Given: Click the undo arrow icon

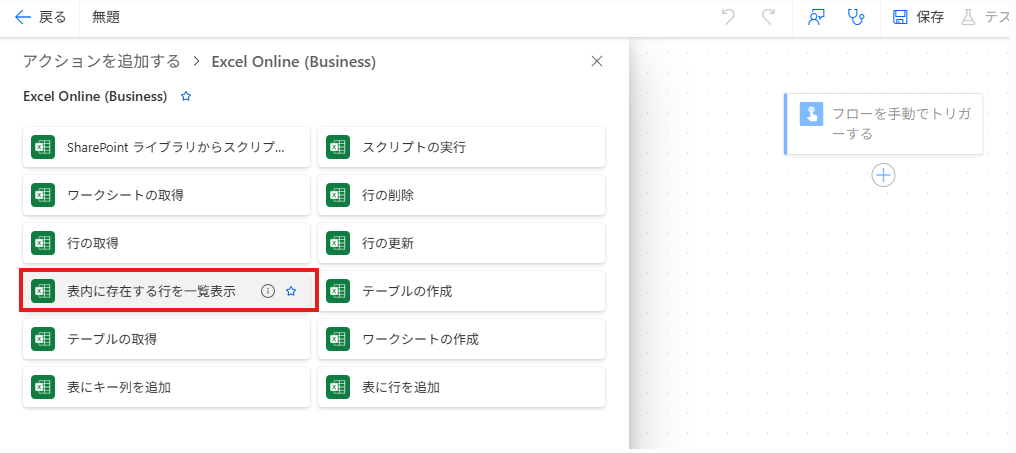Looking at the screenshot, I should pyautogui.click(x=728, y=17).
